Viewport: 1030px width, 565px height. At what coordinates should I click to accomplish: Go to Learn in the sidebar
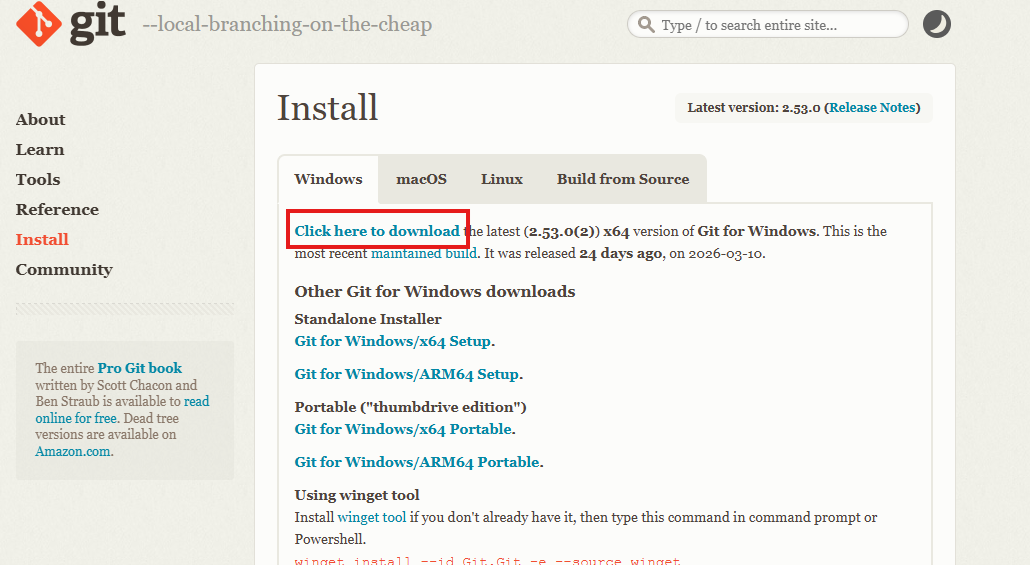point(40,150)
